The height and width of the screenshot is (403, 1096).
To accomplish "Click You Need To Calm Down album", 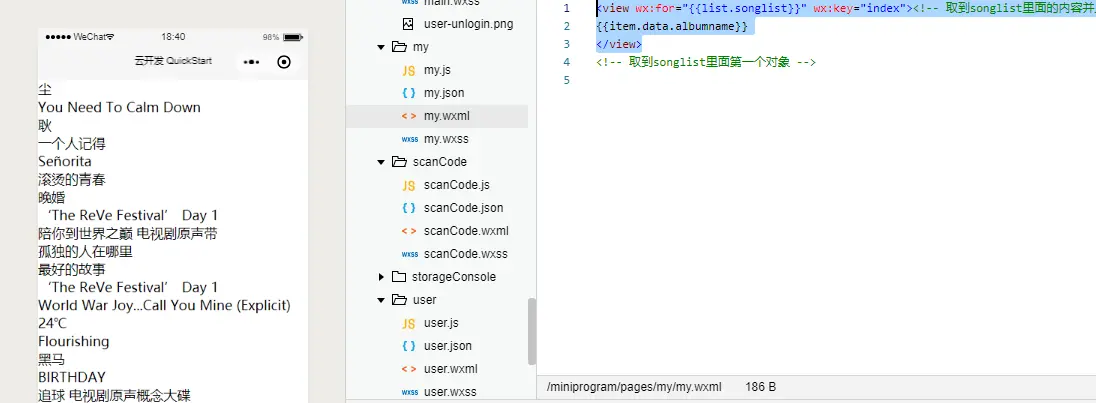I will 120,108.
